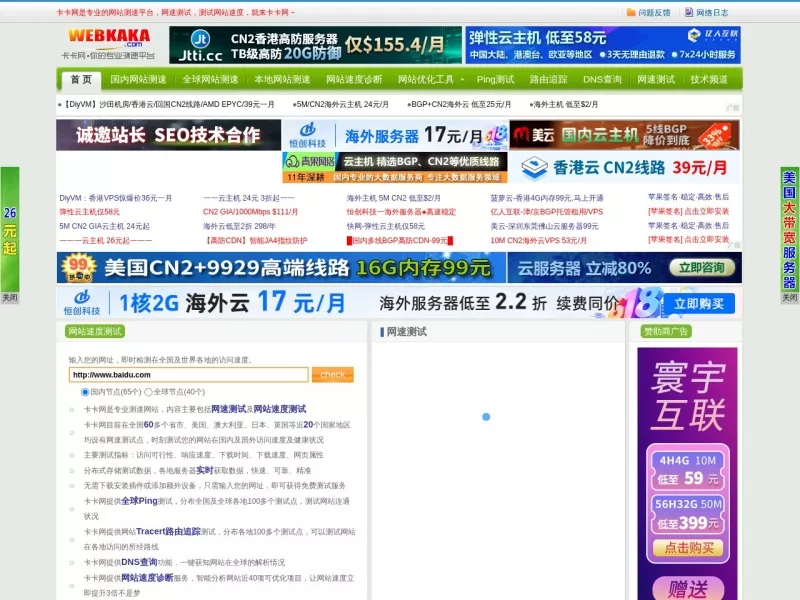Click the 香港云 CN2线路 39元/月 banner
This screenshot has height=600, width=800.
tap(624, 167)
